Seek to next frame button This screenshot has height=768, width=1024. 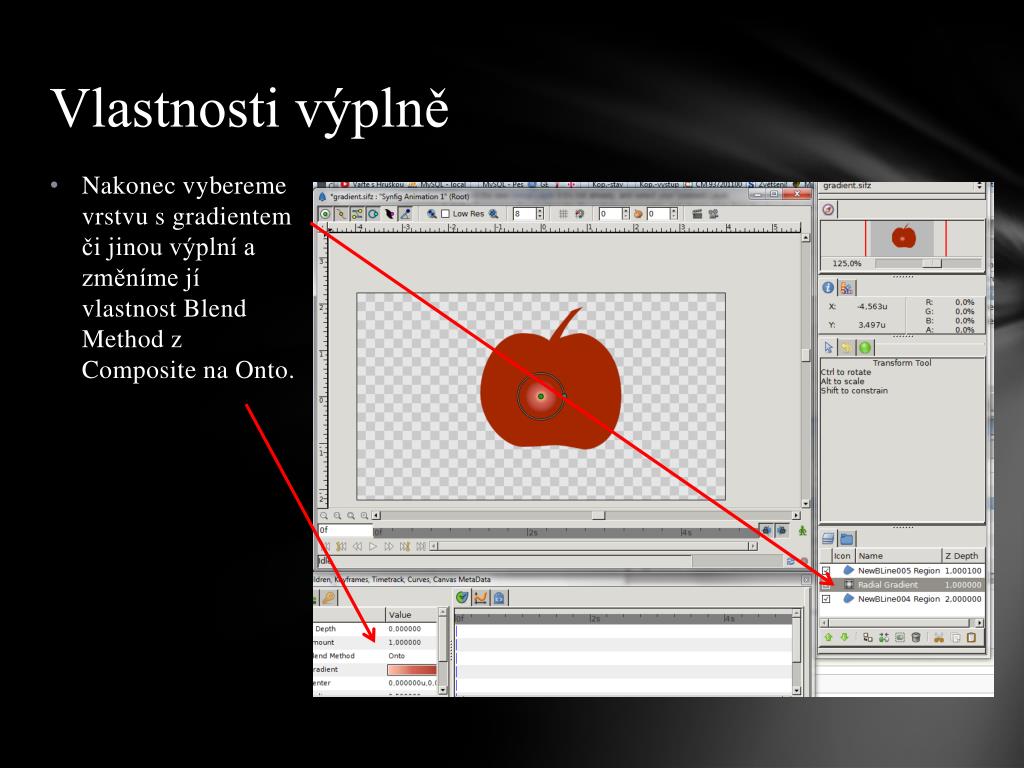click(389, 547)
